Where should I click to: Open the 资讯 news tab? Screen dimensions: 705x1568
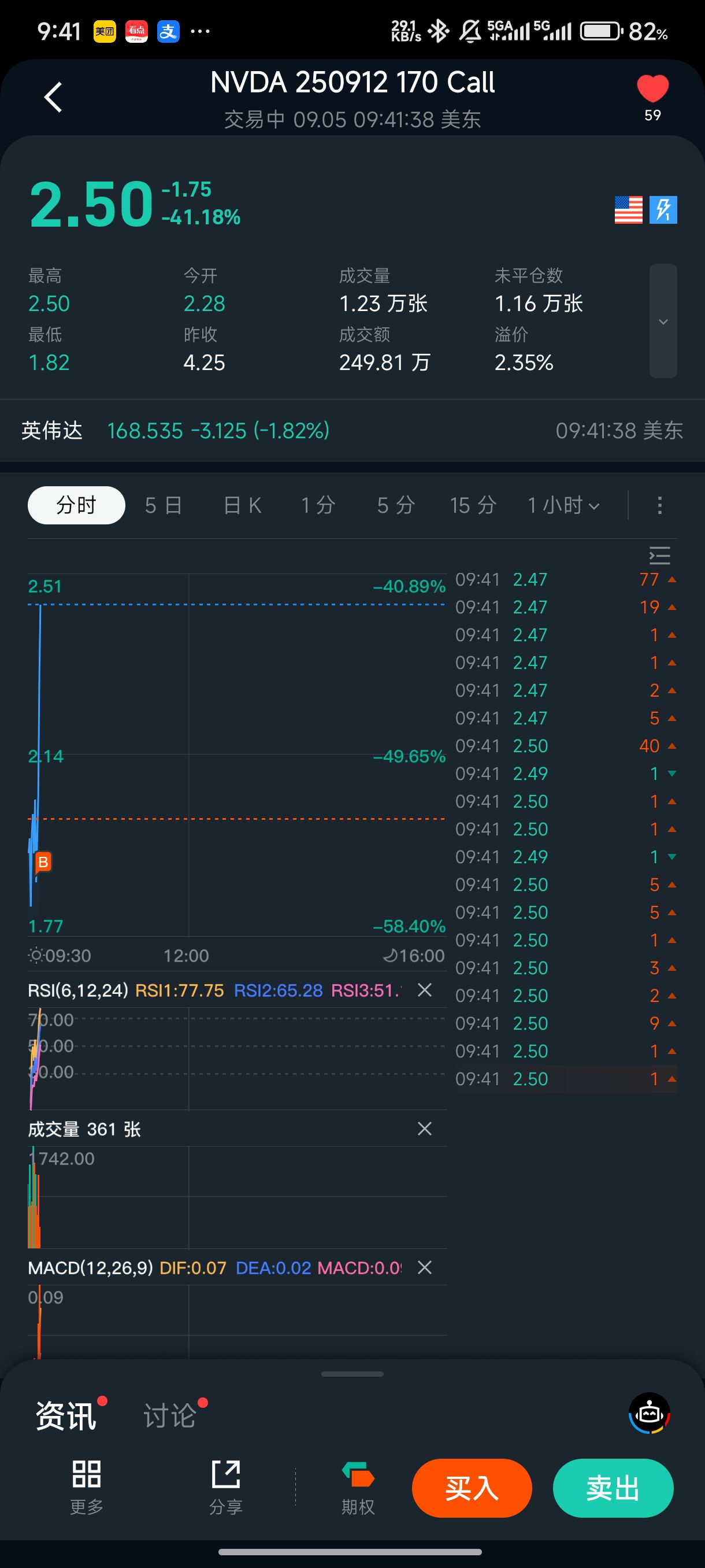tap(66, 1415)
